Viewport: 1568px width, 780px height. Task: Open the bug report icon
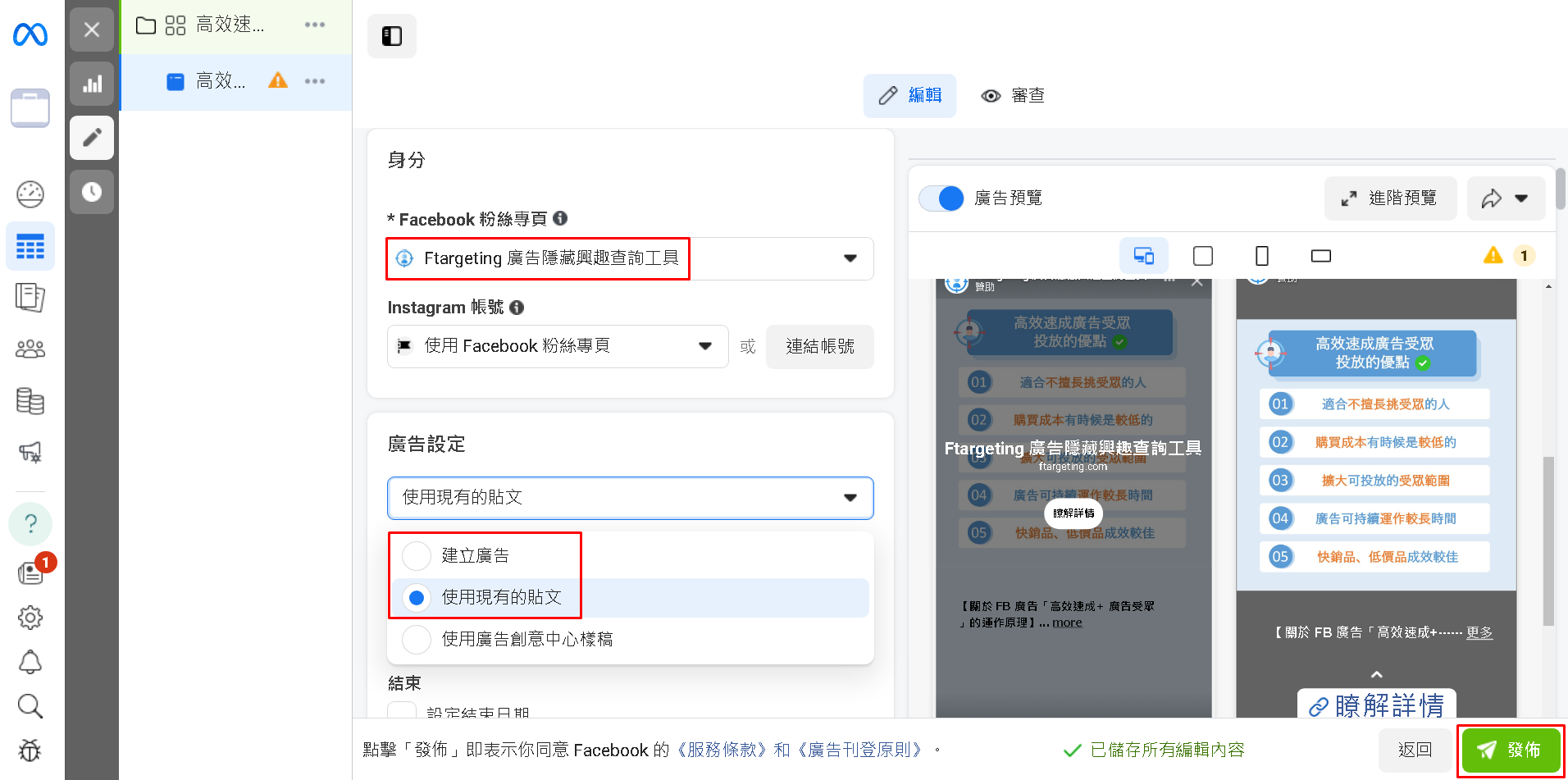[30, 750]
